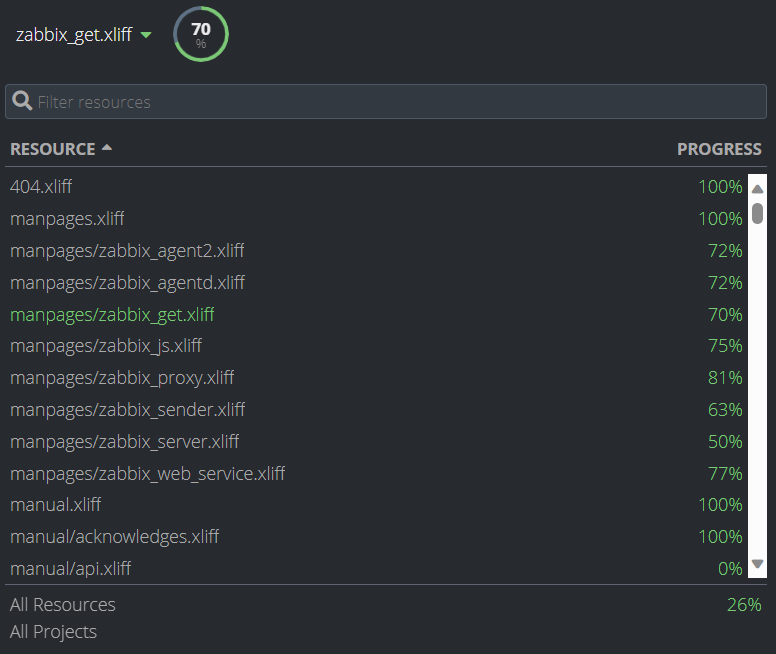776x654 pixels.
Task: Click the 77% progress of zabbix_web_service
Action: [x=725, y=474]
